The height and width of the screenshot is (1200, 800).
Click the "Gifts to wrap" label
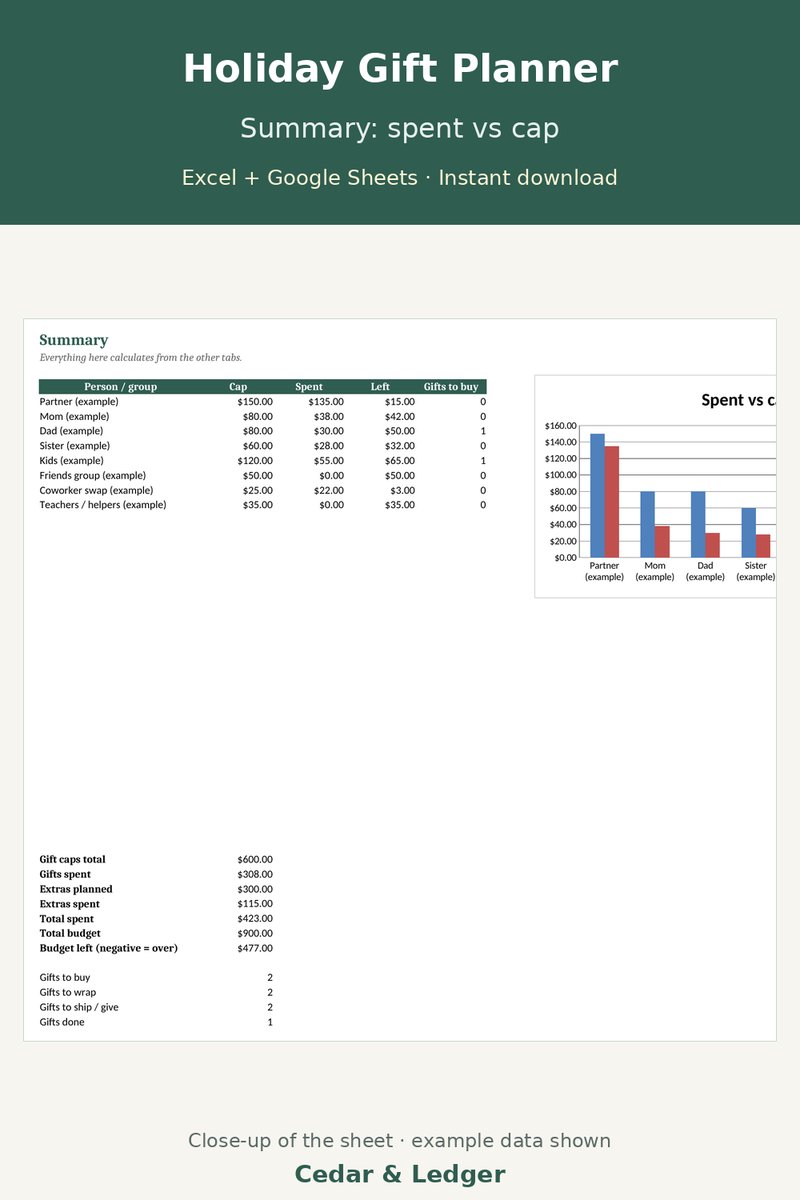click(68, 992)
